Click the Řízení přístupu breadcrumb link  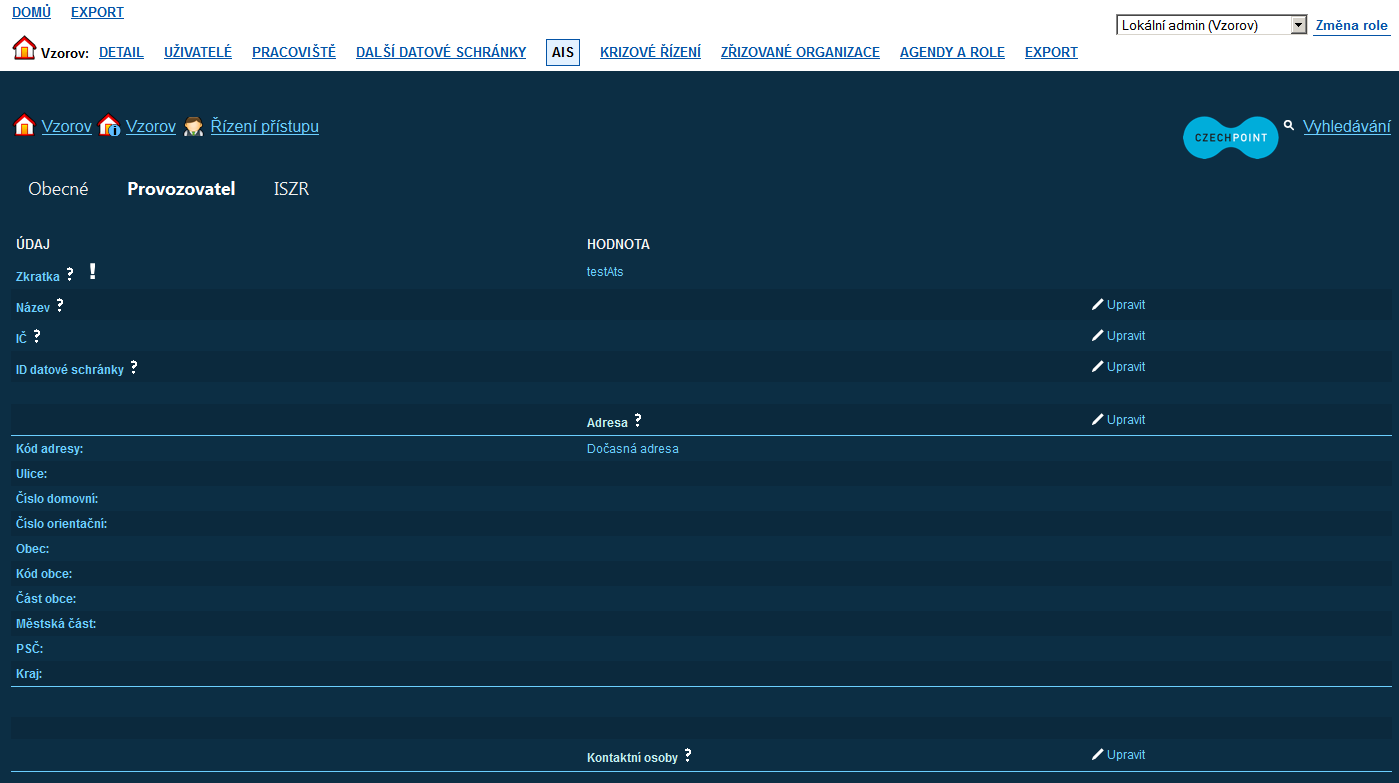click(x=265, y=126)
